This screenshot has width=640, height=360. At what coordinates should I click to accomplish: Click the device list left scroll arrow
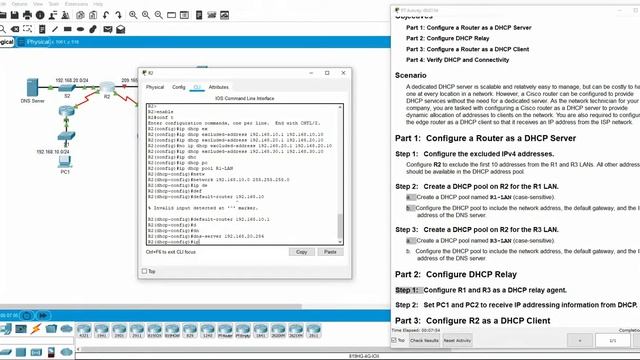click(78, 349)
